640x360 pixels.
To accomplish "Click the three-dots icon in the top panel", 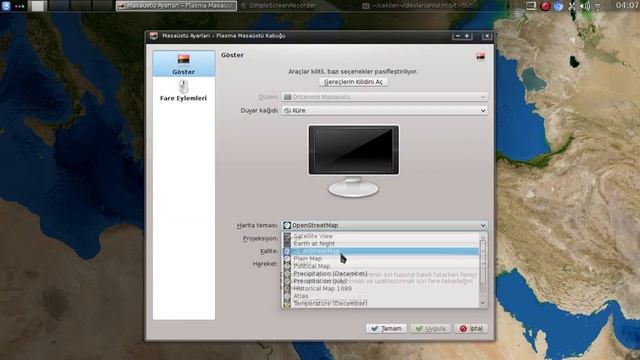I will coord(19,6).
